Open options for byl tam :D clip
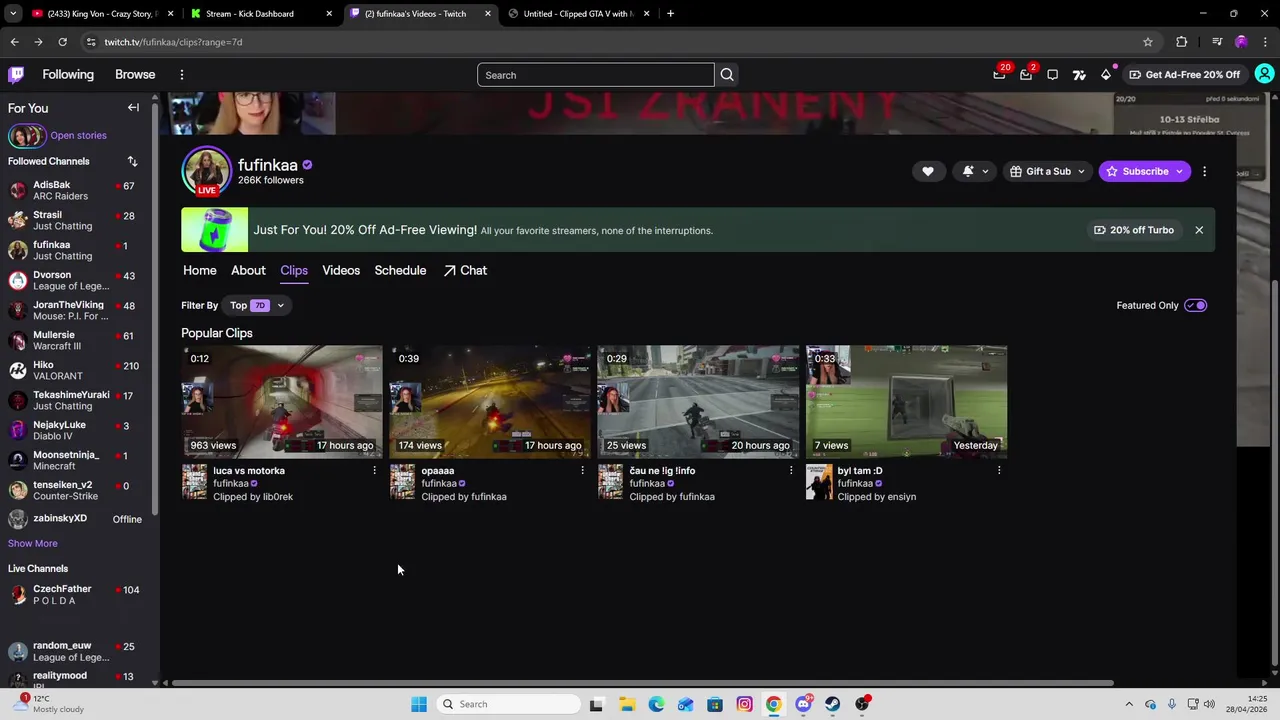 tap(999, 470)
